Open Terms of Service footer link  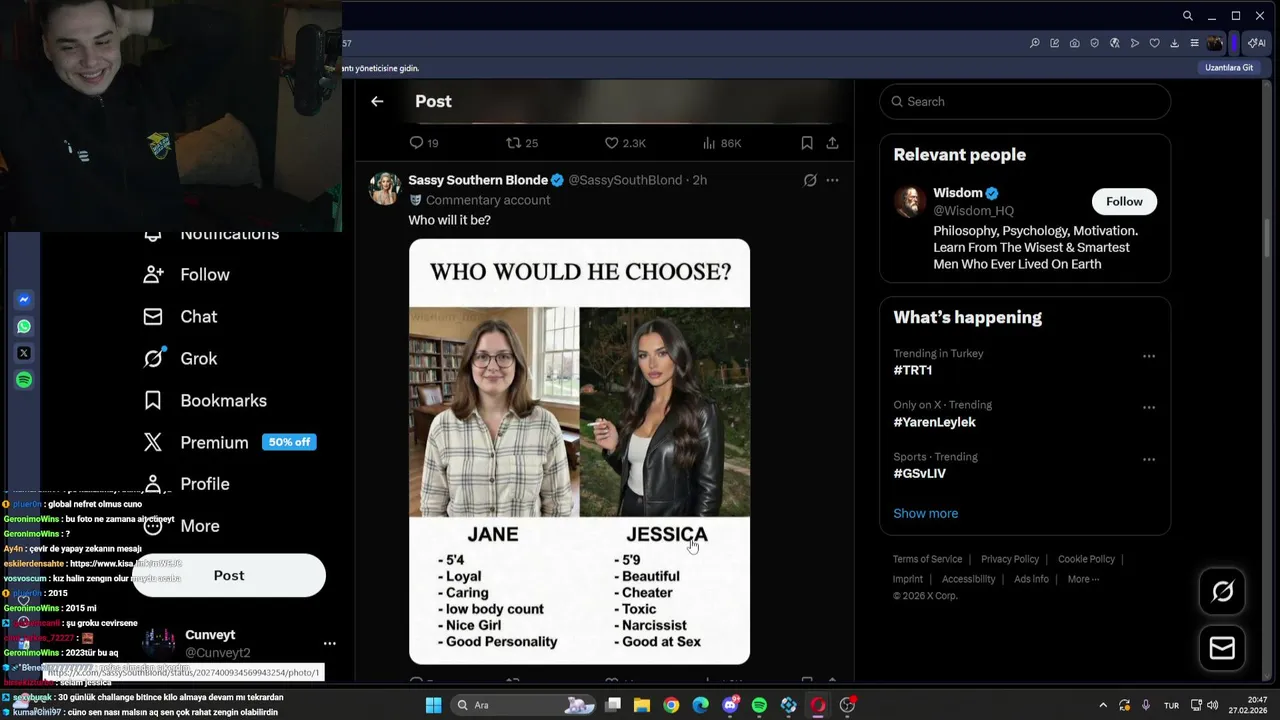[927, 559]
